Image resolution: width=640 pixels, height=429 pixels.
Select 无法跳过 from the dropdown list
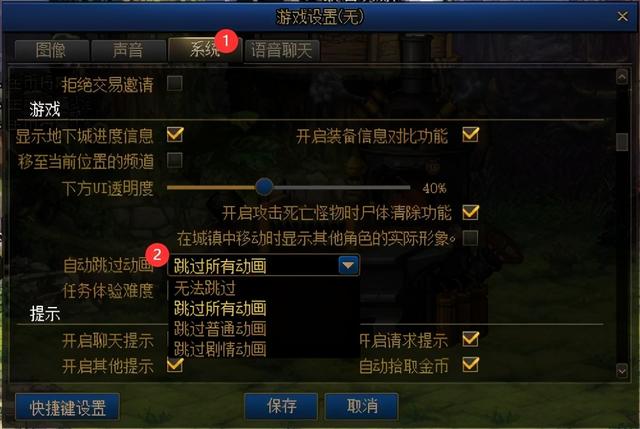(205, 288)
